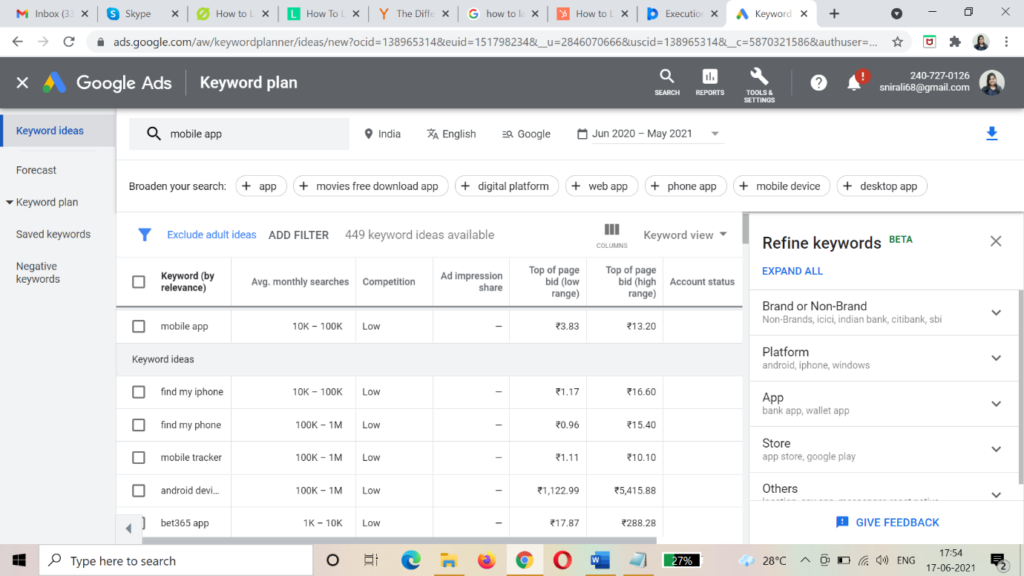Screen dimensions: 1024x576
Task: Change language from English
Action: coord(451,134)
